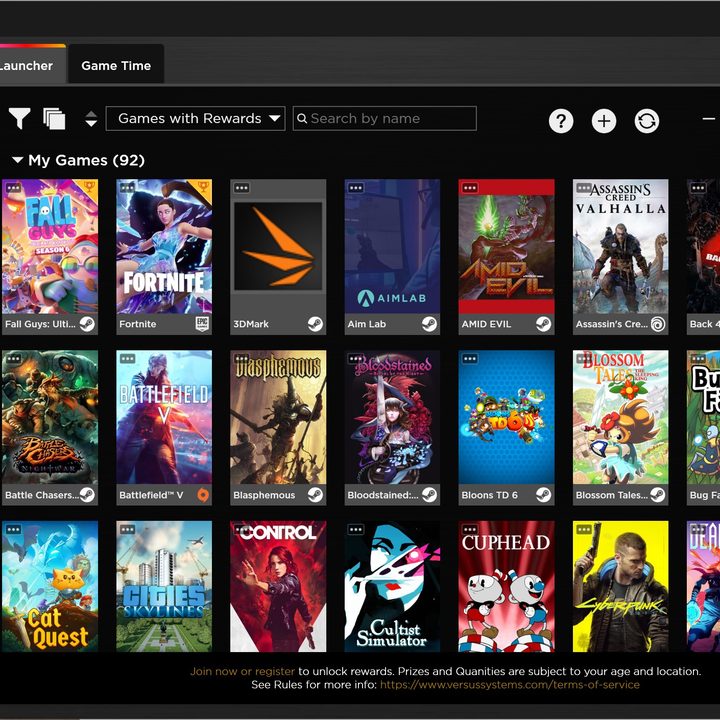Click the Steam icon on 3DMark label
The image size is (720, 720).
tap(315, 324)
